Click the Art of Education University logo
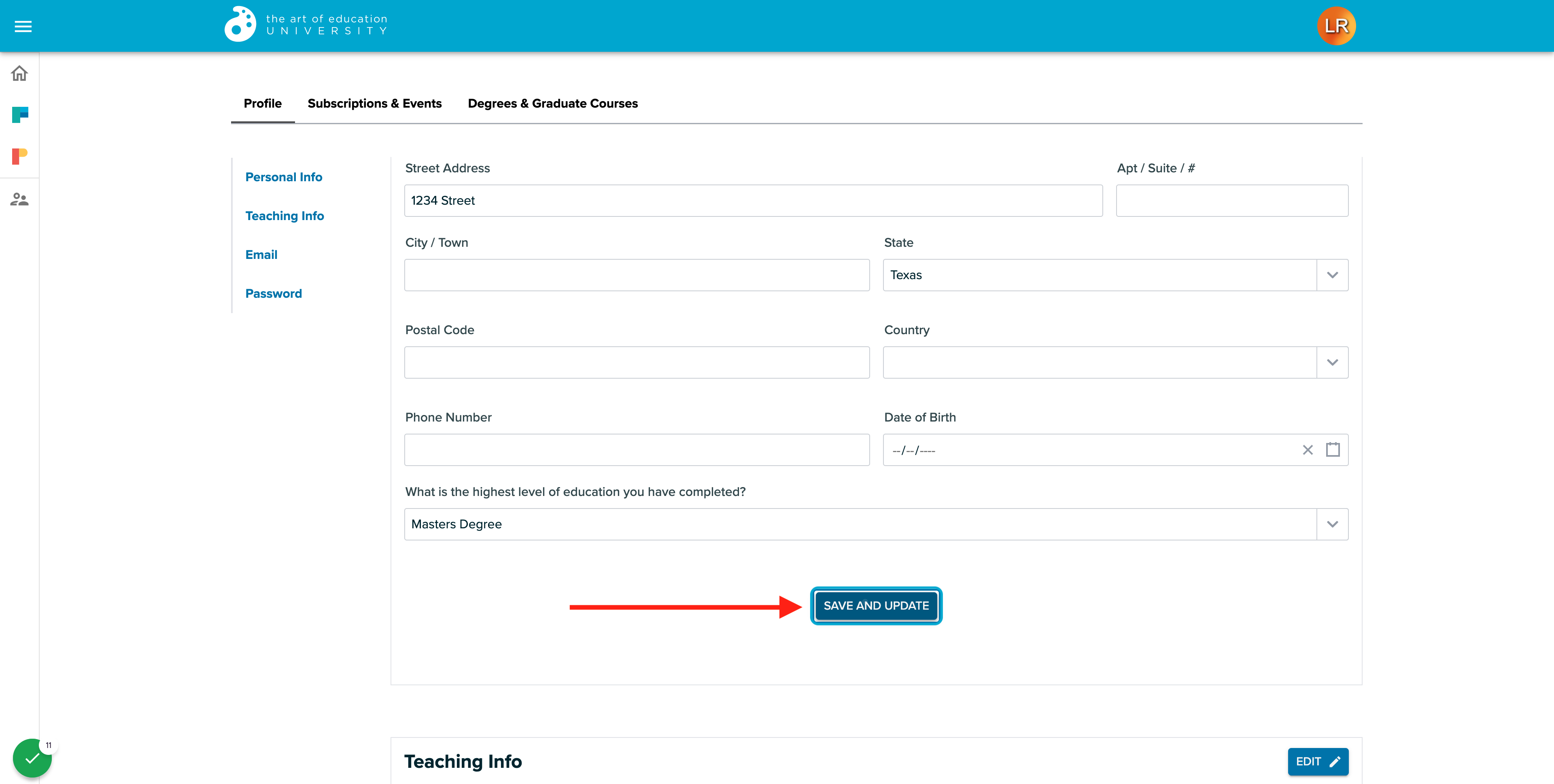 coord(306,25)
